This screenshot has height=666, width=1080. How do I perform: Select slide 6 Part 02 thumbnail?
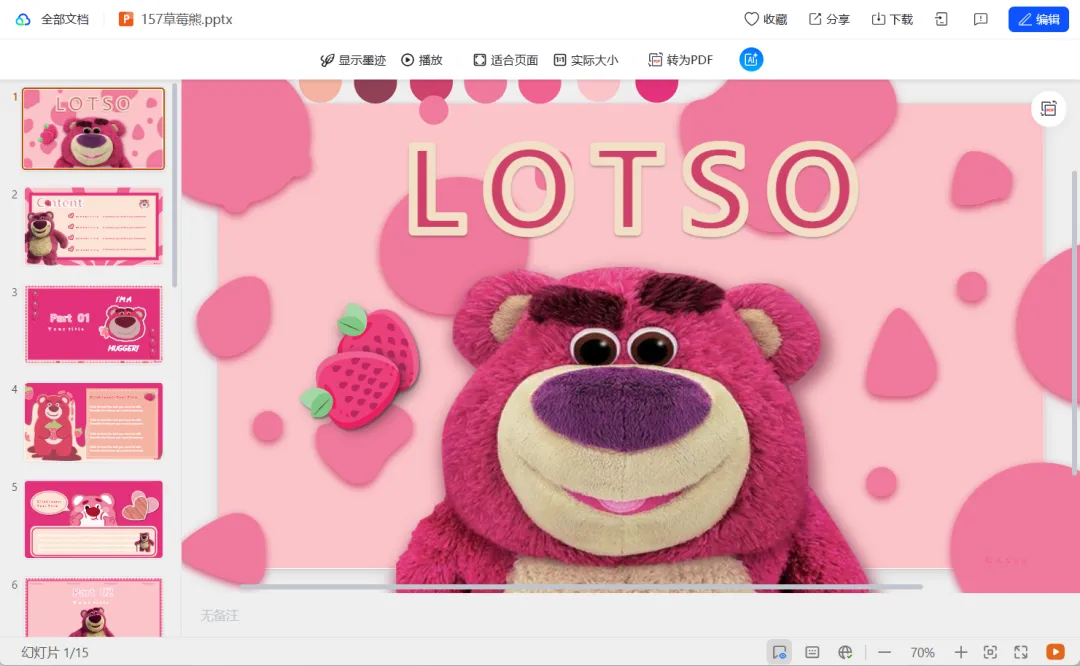click(x=94, y=607)
